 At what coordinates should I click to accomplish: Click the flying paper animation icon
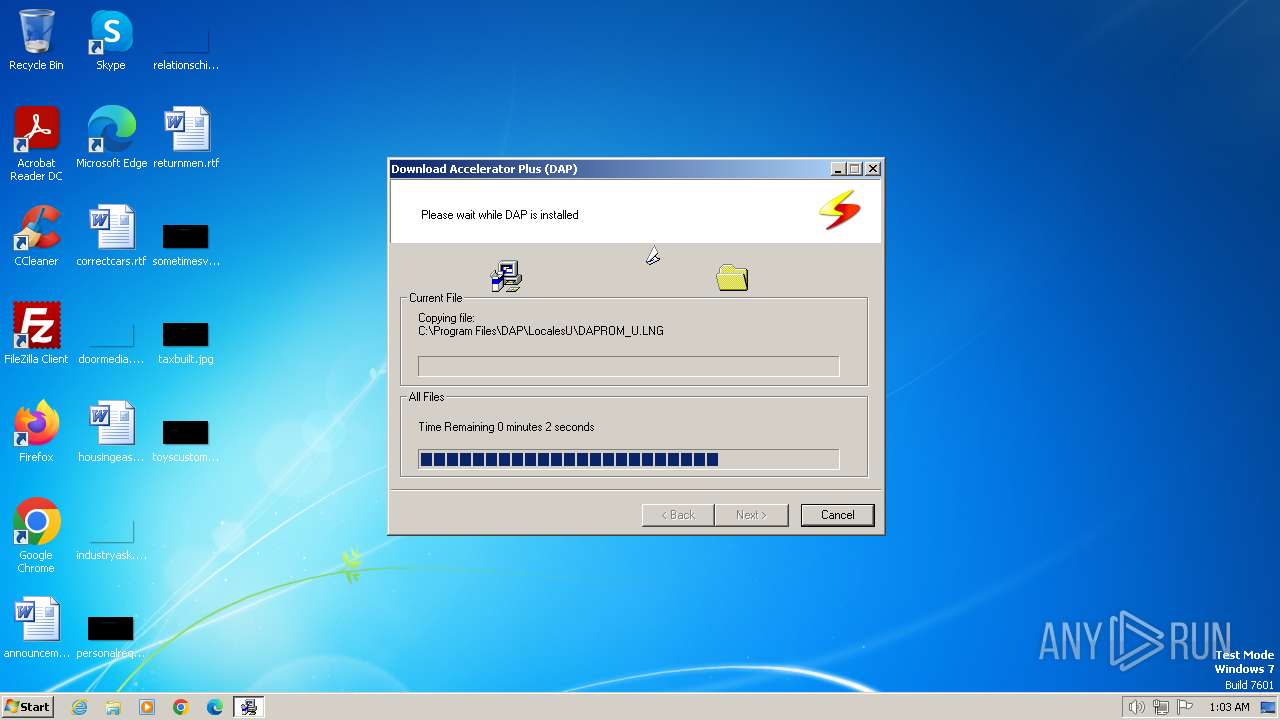tap(653, 257)
